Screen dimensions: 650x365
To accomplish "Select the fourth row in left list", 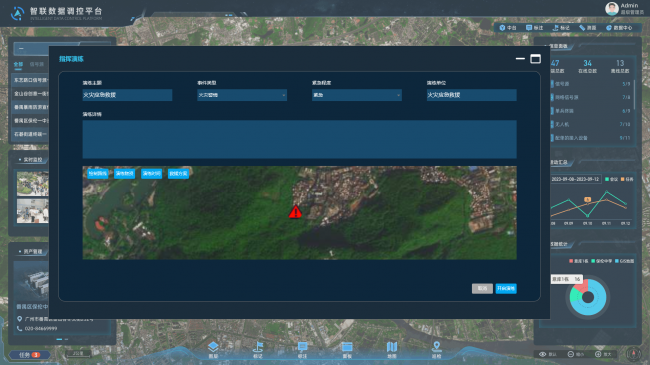I will click(31, 121).
